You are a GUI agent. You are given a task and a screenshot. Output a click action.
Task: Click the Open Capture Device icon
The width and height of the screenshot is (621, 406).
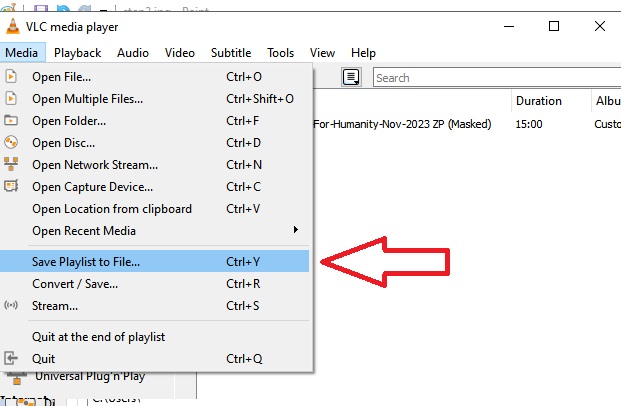[x=11, y=186]
